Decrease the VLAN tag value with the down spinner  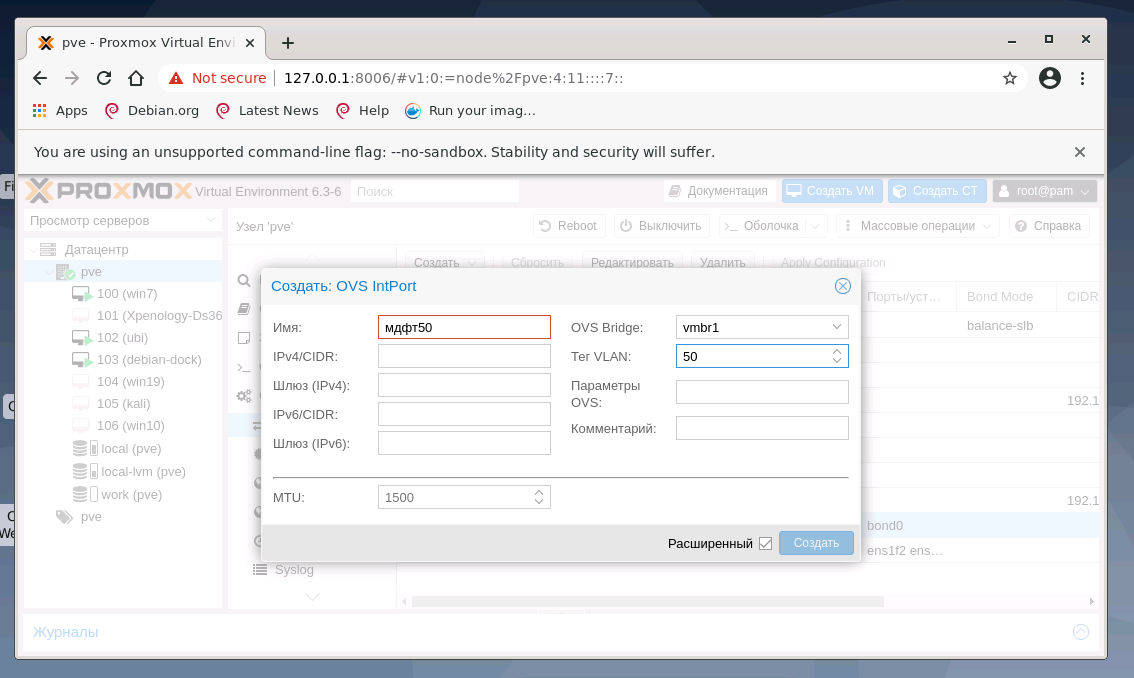(837, 360)
